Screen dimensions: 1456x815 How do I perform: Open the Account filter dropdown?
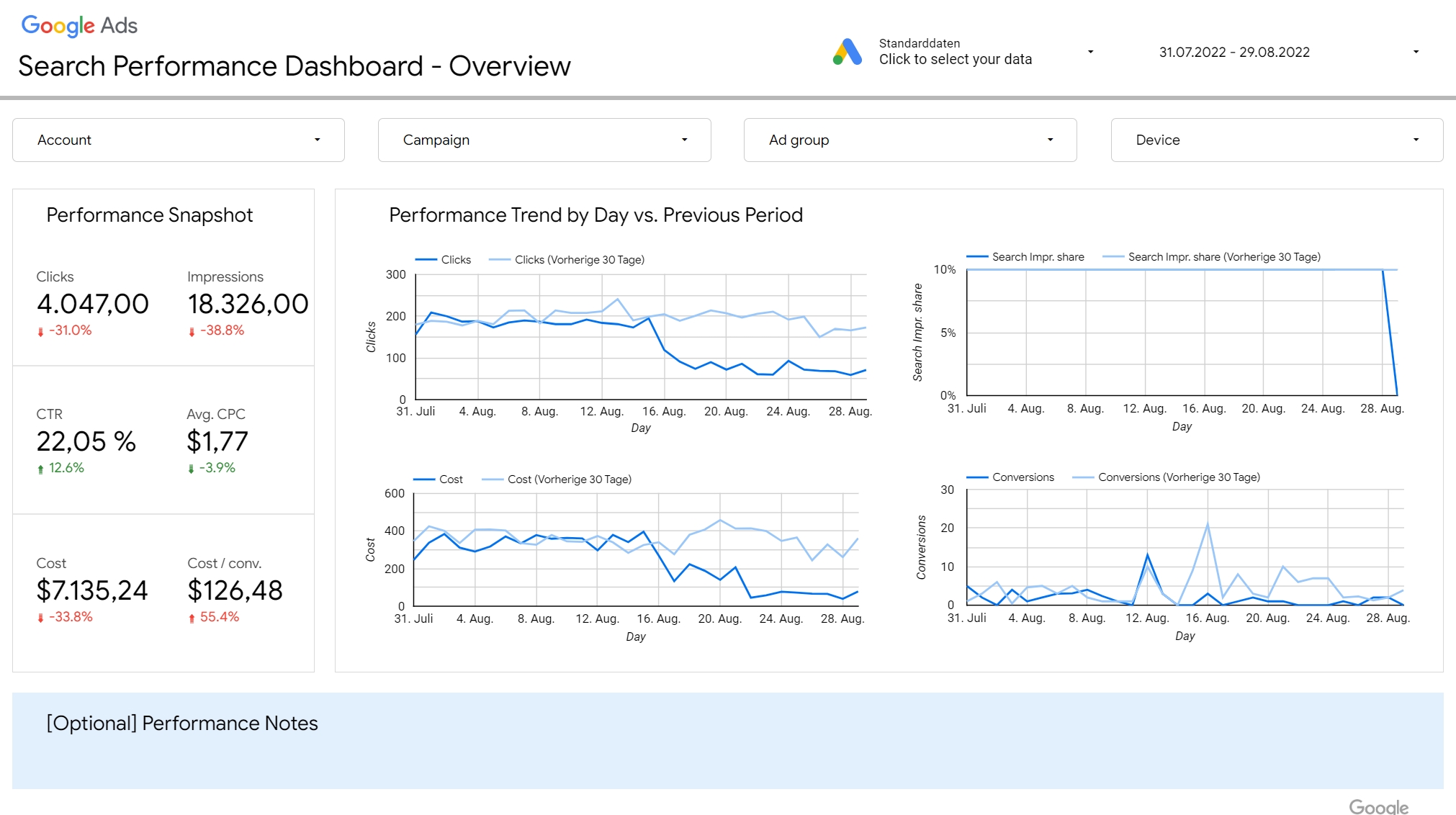[178, 140]
